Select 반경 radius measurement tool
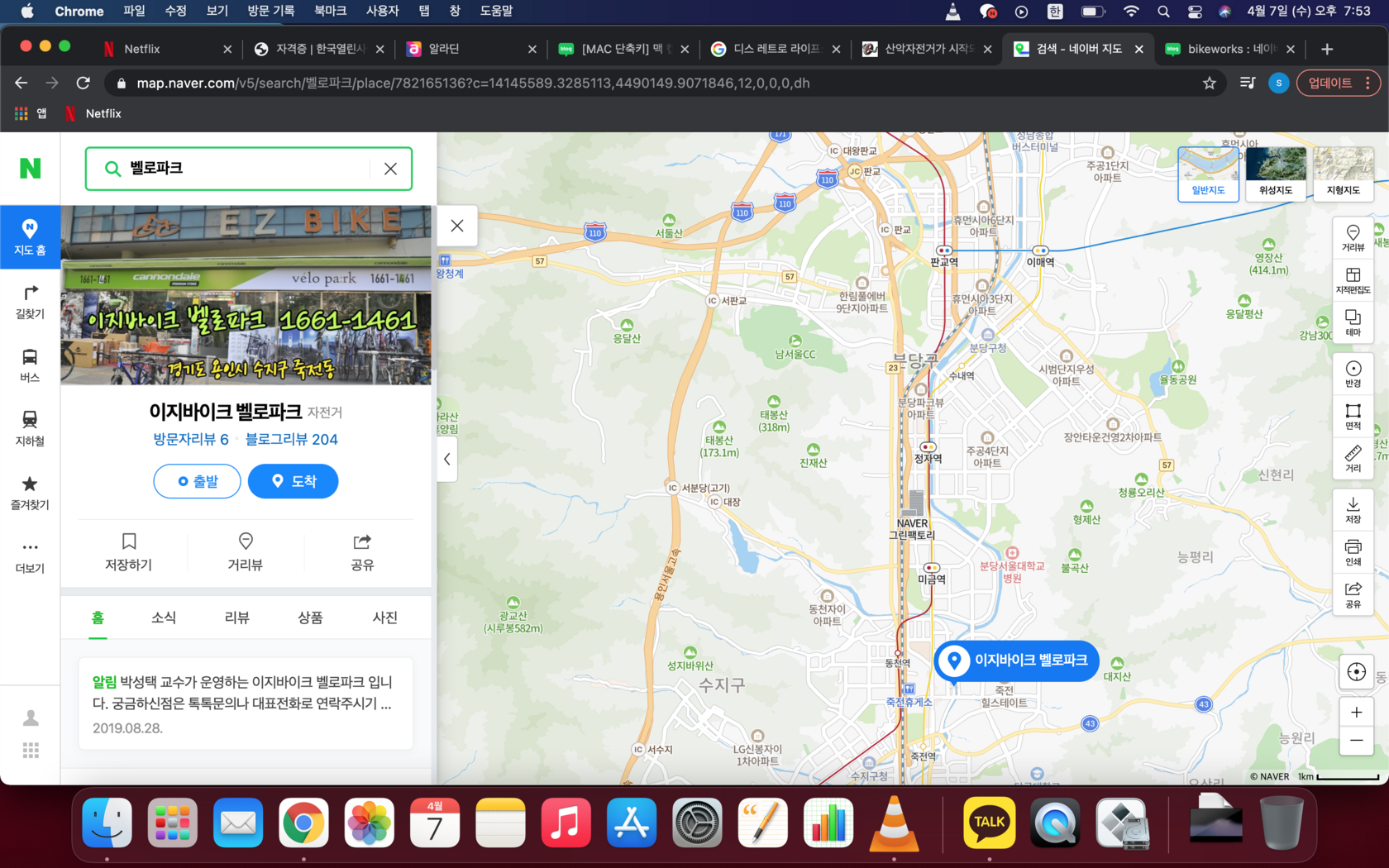 [1353, 374]
